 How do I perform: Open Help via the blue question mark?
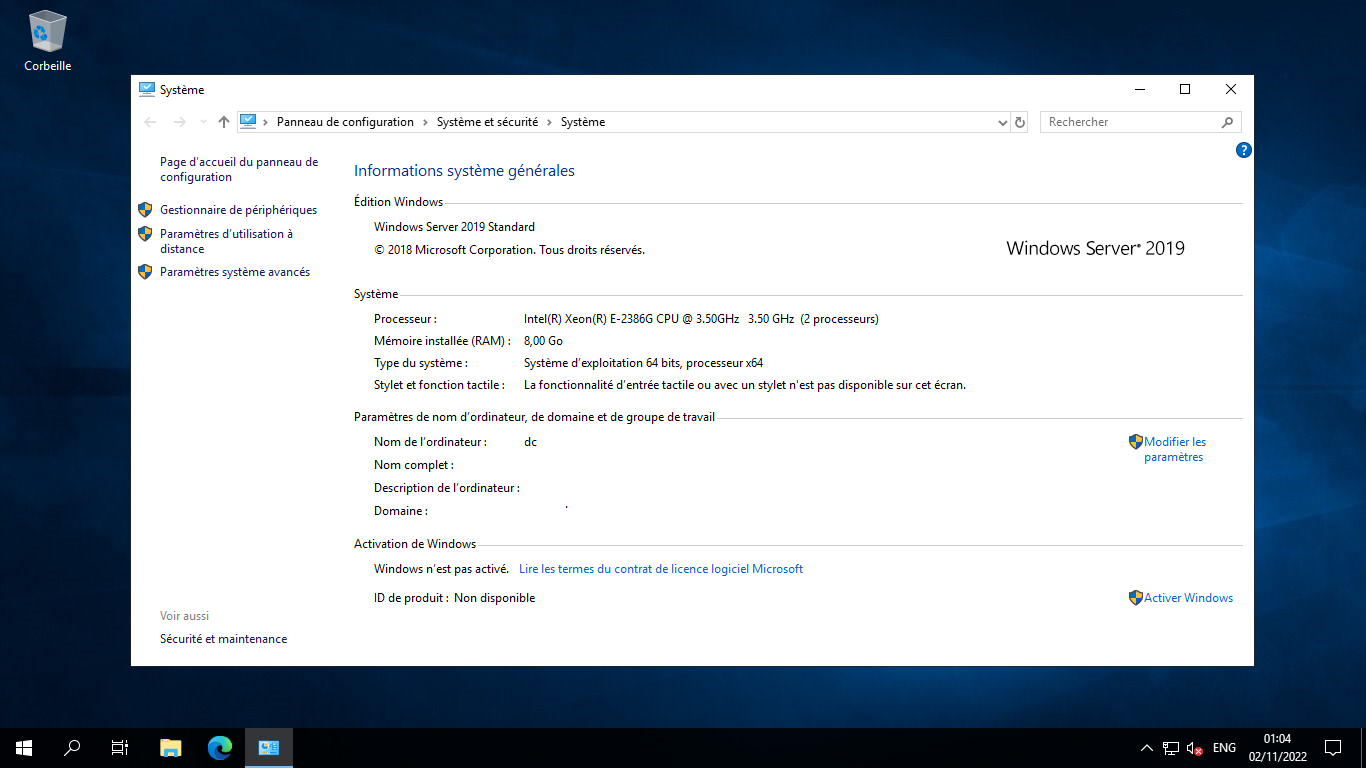(x=1244, y=150)
